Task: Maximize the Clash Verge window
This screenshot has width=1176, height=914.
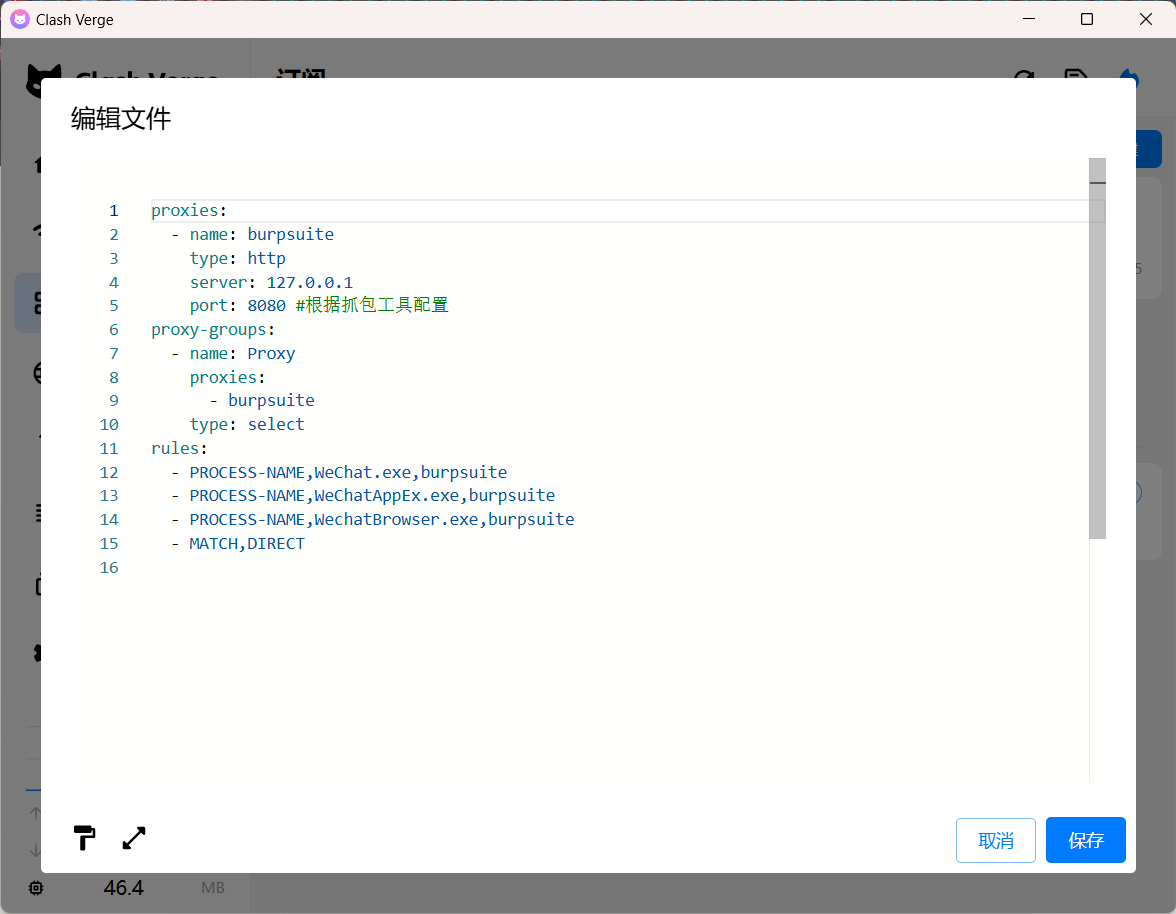Action: [x=1087, y=19]
